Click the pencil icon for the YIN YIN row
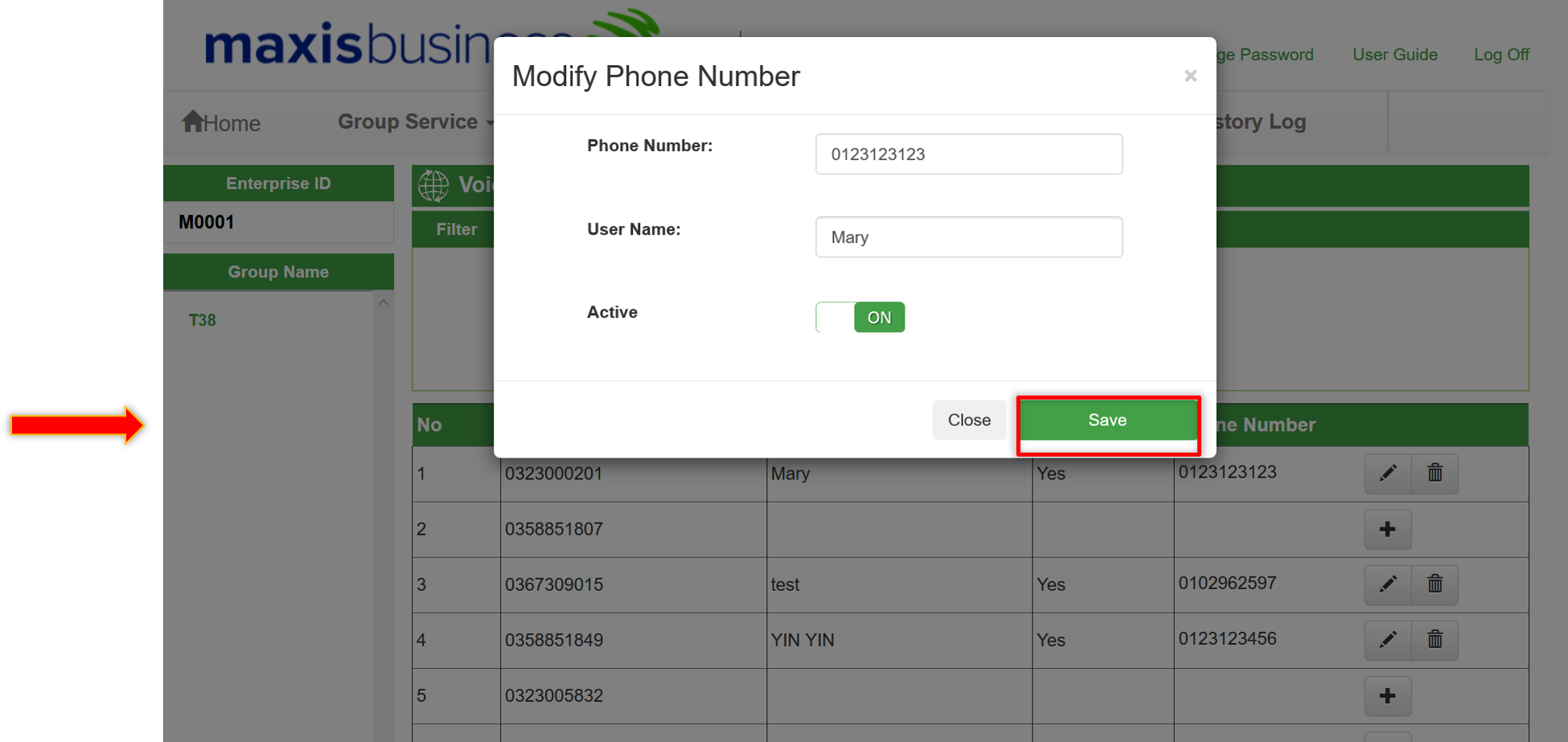The width and height of the screenshot is (1568, 742). (1388, 640)
